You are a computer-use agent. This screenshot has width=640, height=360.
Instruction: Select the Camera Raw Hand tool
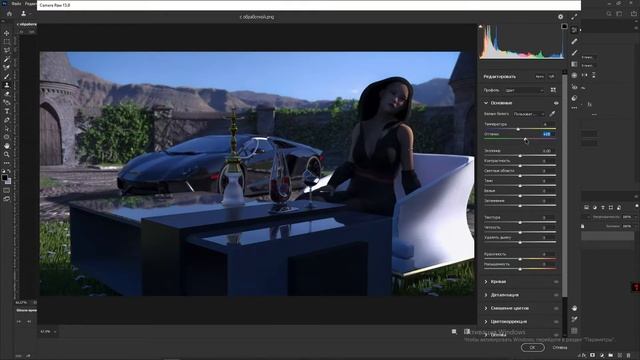574,308
